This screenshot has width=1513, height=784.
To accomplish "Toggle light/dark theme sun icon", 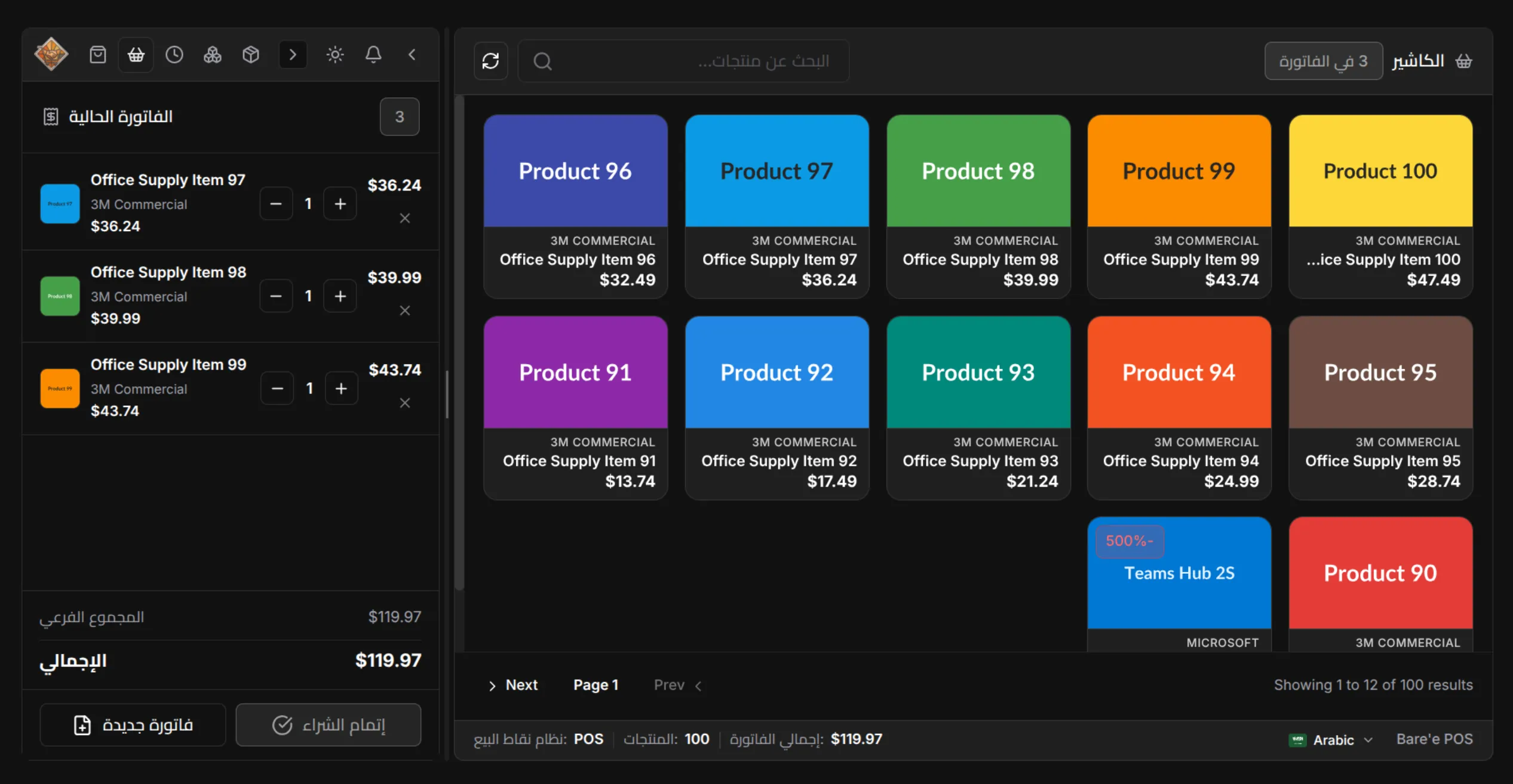I will click(x=335, y=55).
